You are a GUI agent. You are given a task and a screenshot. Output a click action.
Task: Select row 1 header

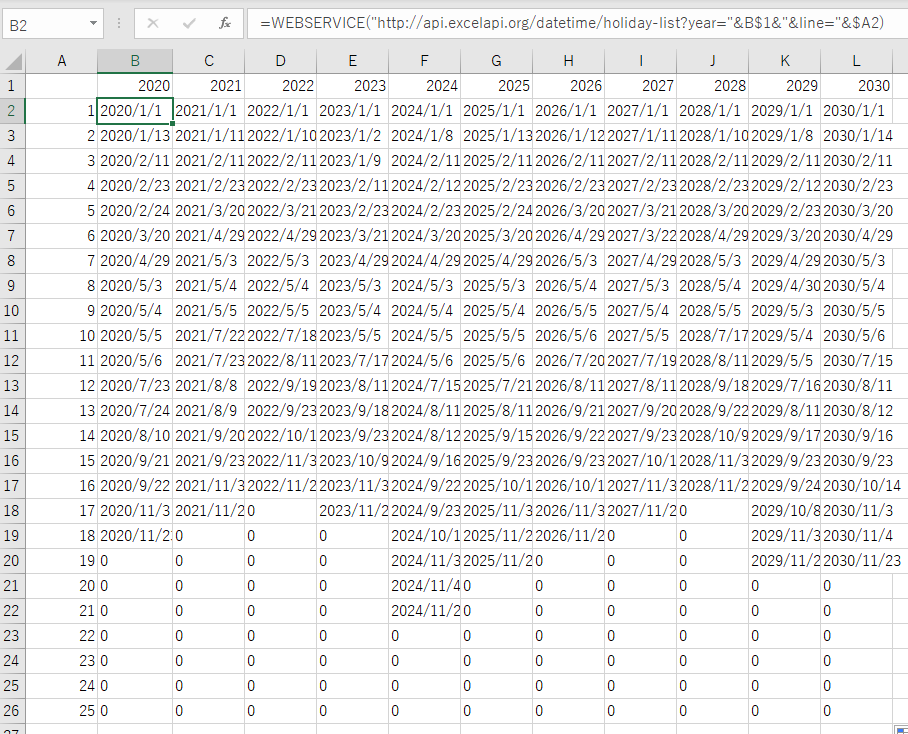click(12, 86)
